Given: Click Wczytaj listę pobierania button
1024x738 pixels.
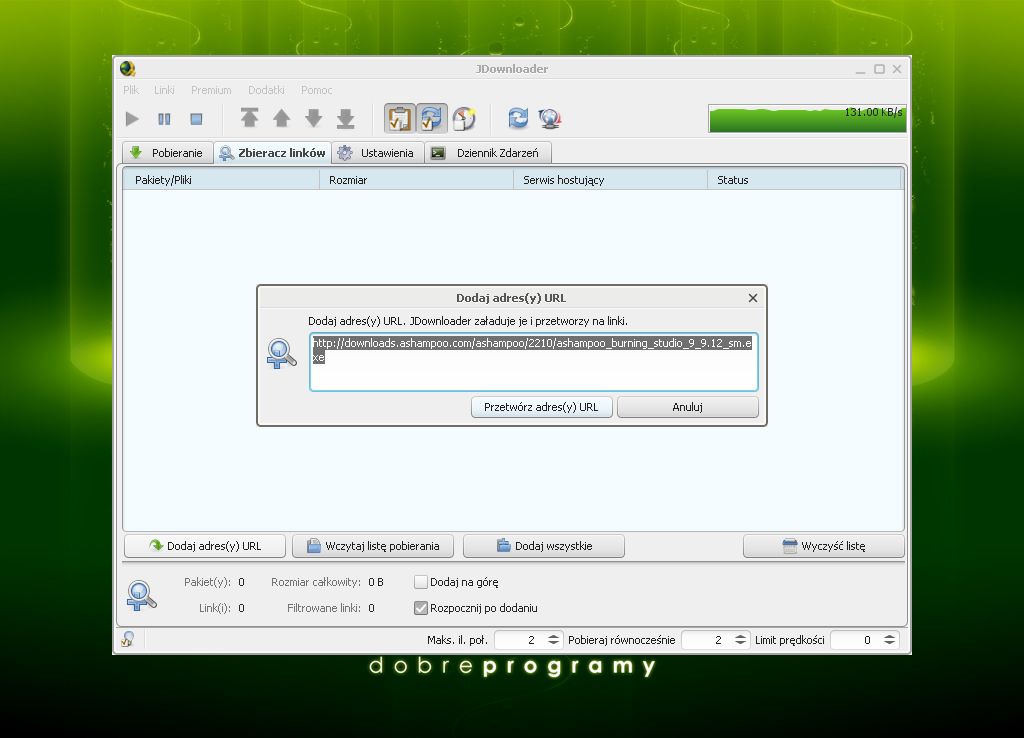Looking at the screenshot, I should [373, 546].
